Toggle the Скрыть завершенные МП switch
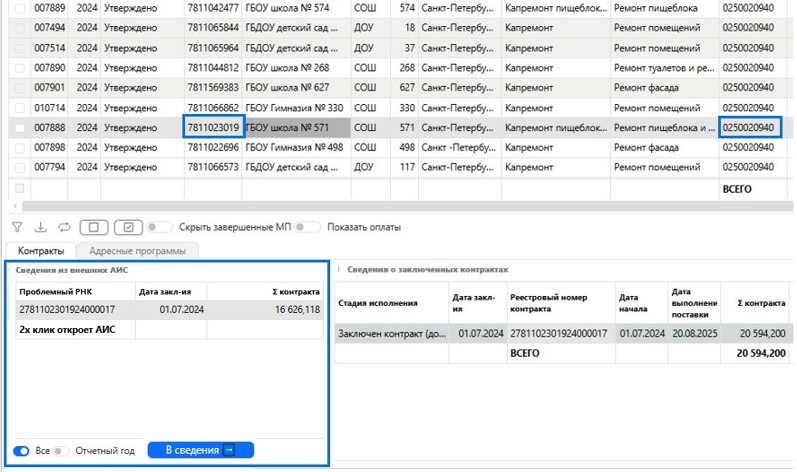This screenshot has width=797, height=472. pyautogui.click(x=160, y=227)
